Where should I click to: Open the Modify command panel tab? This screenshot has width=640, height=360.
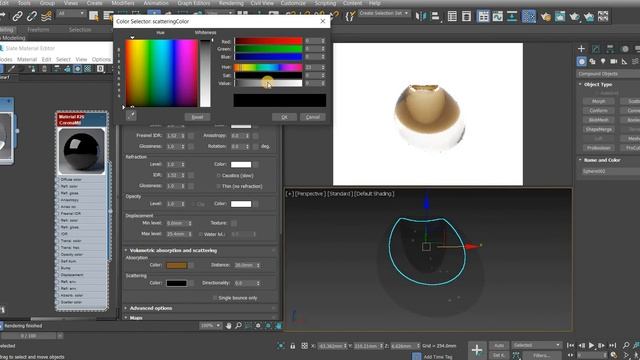tap(596, 49)
